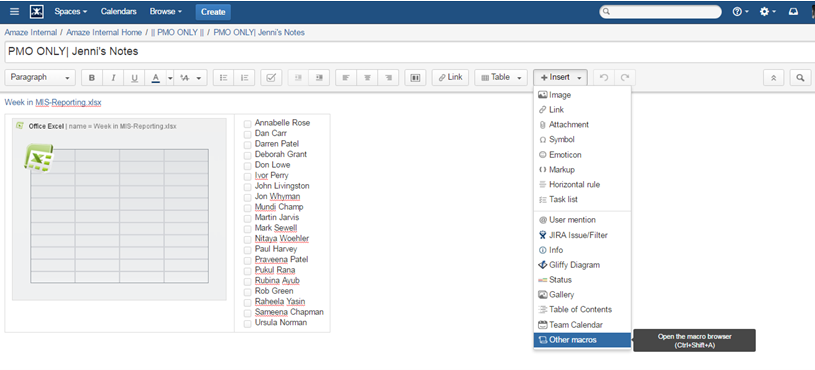Indent the current line

319,78
